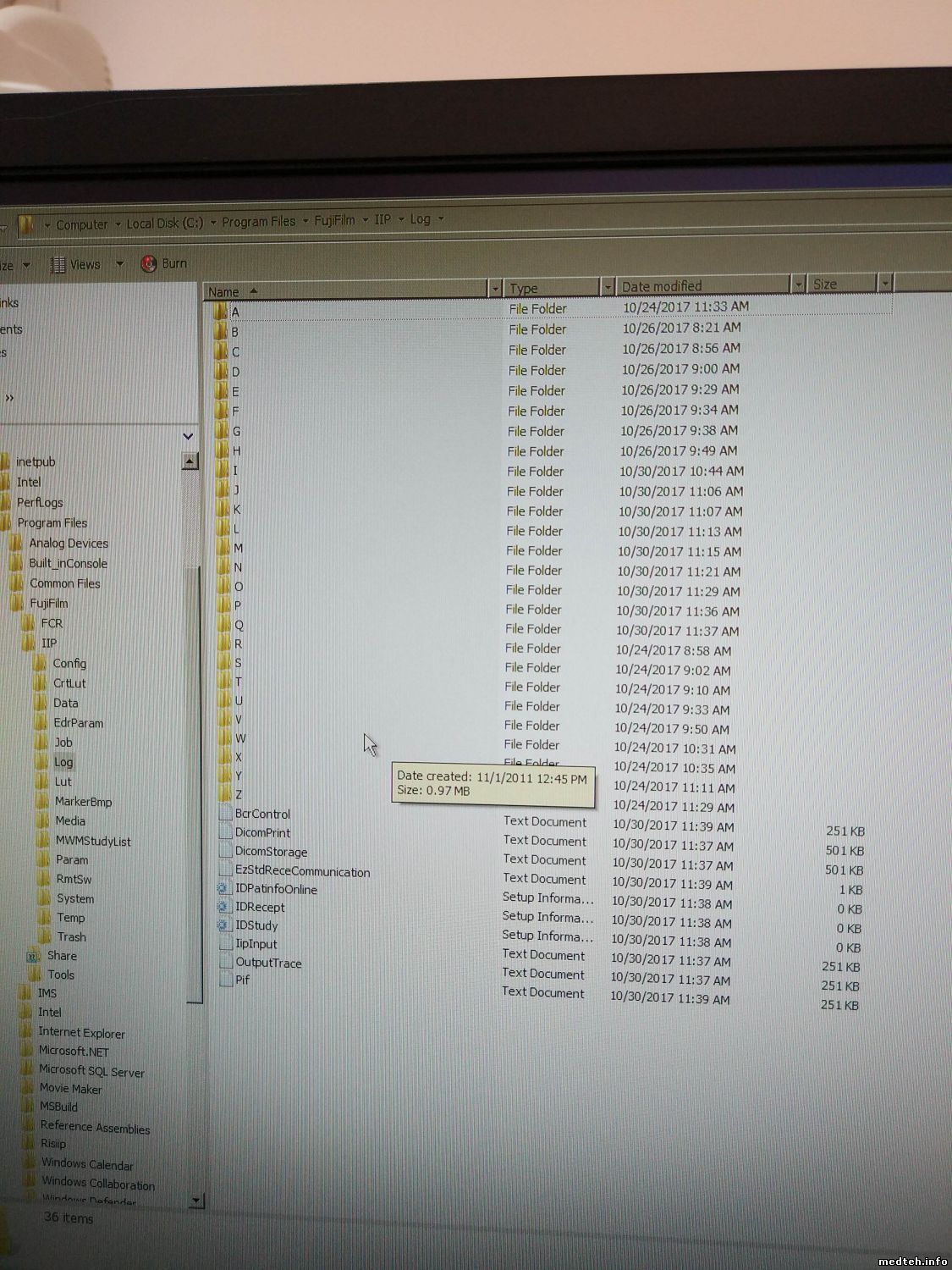Select the folder named Q in list

[239, 625]
